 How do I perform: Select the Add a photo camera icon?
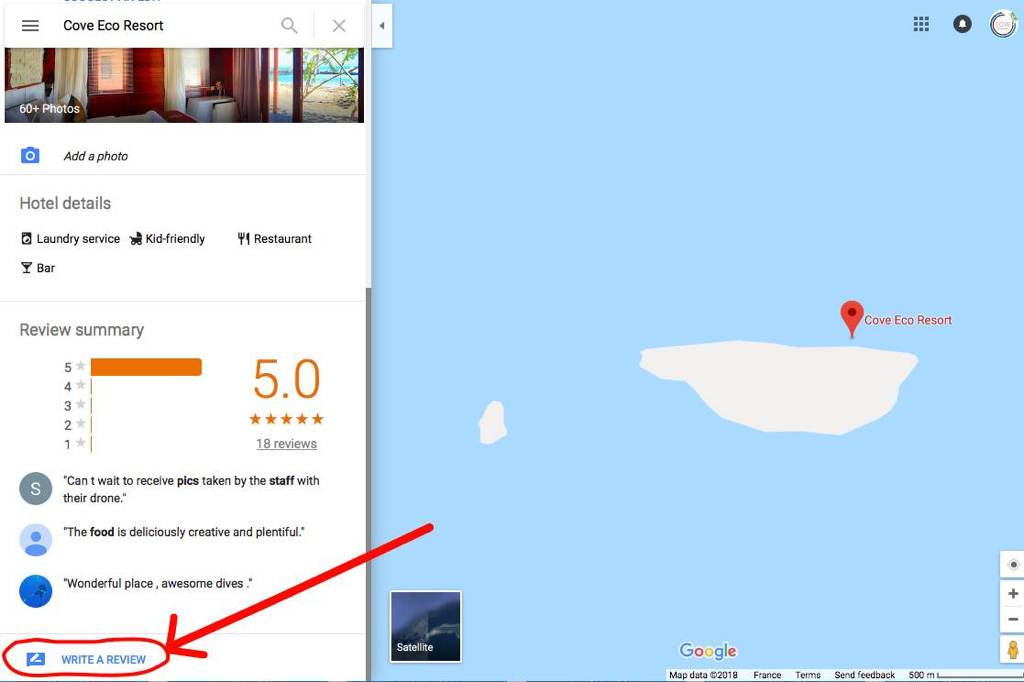(x=29, y=155)
